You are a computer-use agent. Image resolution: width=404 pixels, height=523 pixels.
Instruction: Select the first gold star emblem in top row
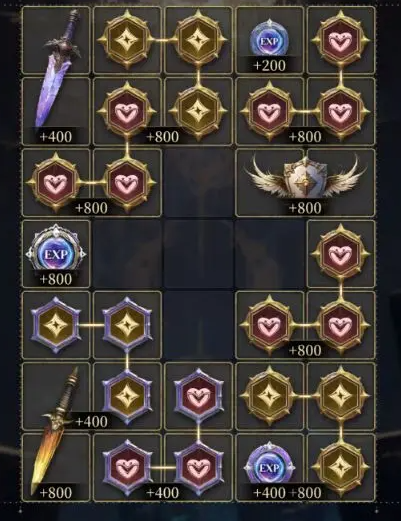(x=127, y=40)
